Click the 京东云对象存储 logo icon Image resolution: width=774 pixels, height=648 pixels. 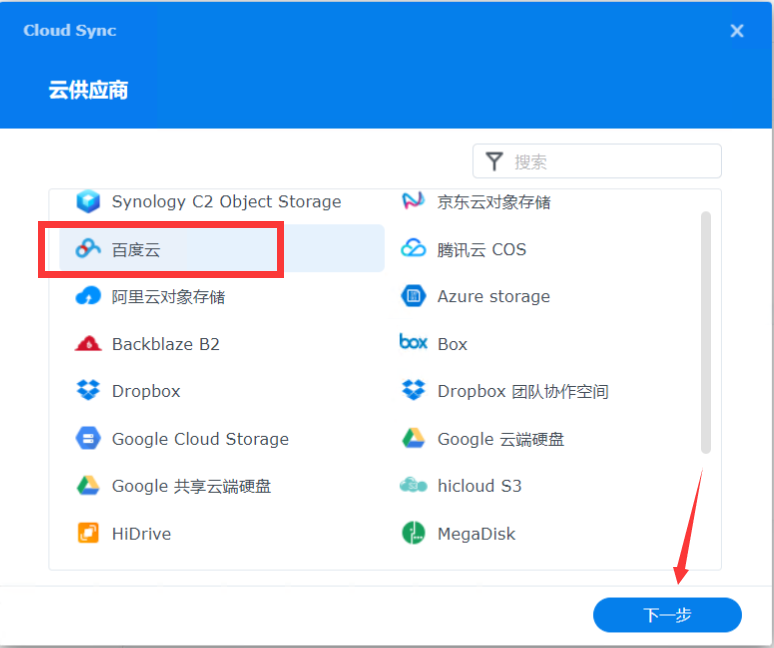point(413,201)
